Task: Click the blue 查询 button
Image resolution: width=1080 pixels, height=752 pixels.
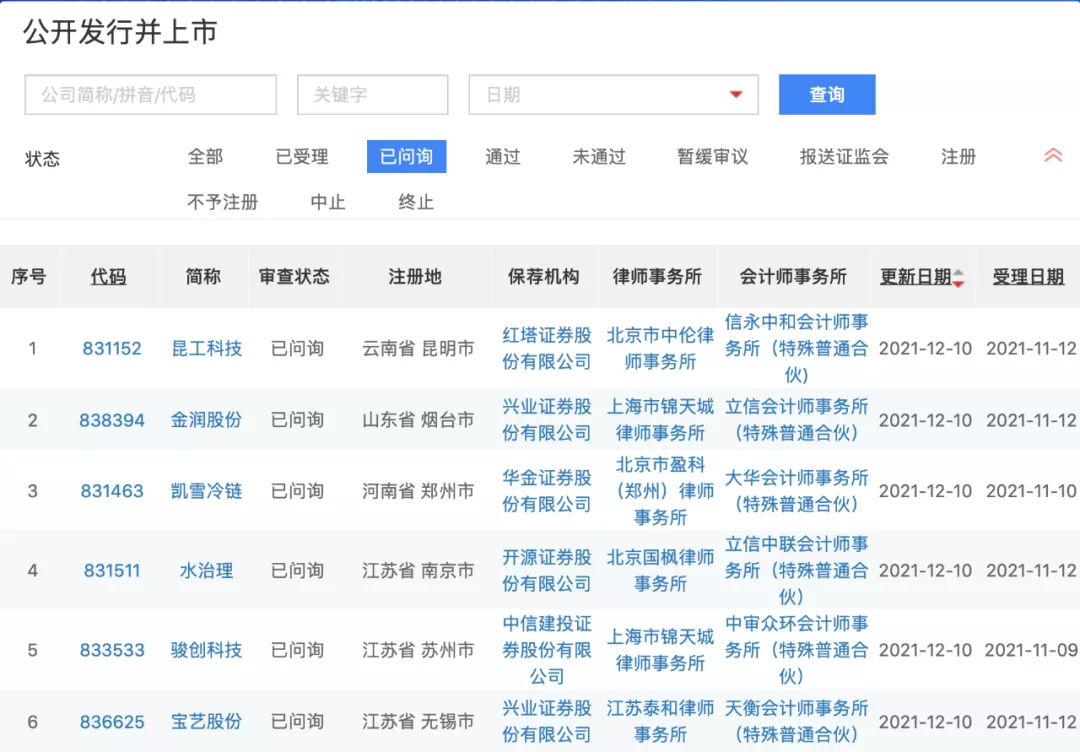Action: [x=827, y=94]
